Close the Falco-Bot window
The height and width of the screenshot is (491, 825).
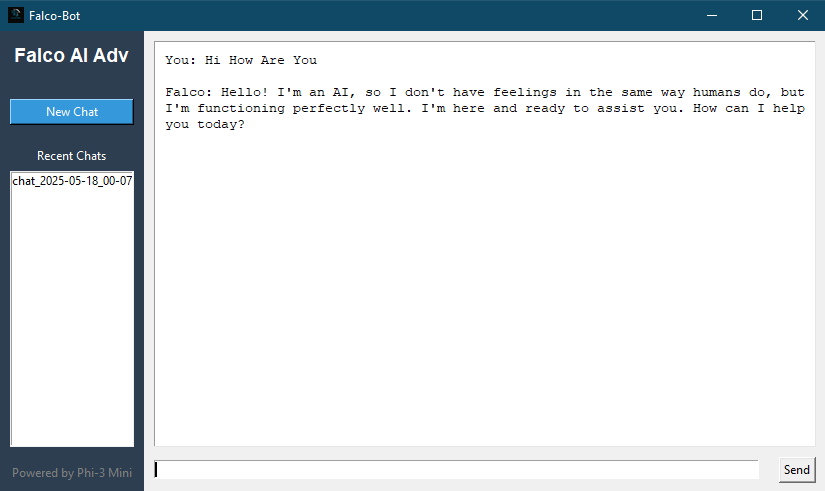(x=802, y=15)
